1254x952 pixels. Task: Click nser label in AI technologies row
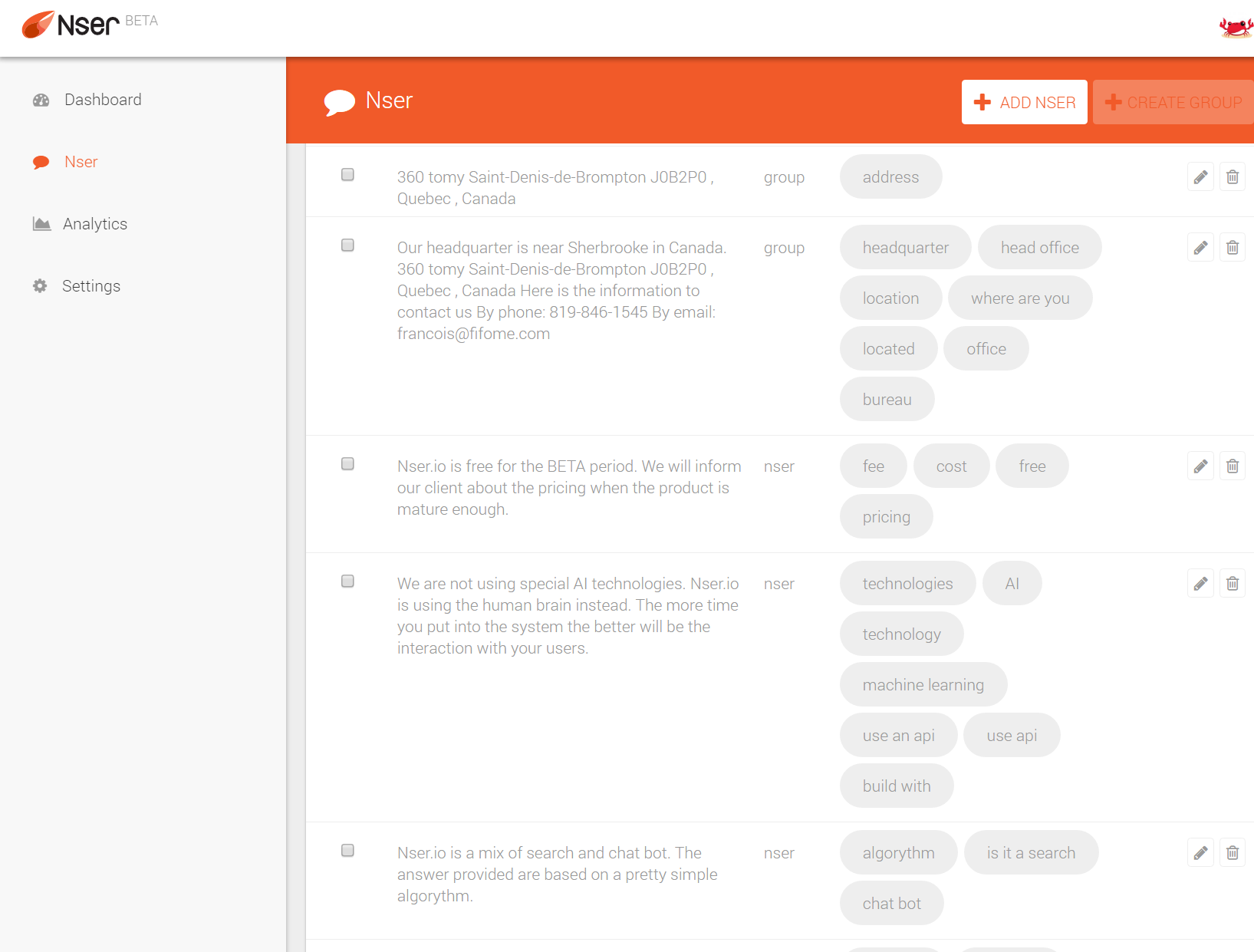coord(778,584)
